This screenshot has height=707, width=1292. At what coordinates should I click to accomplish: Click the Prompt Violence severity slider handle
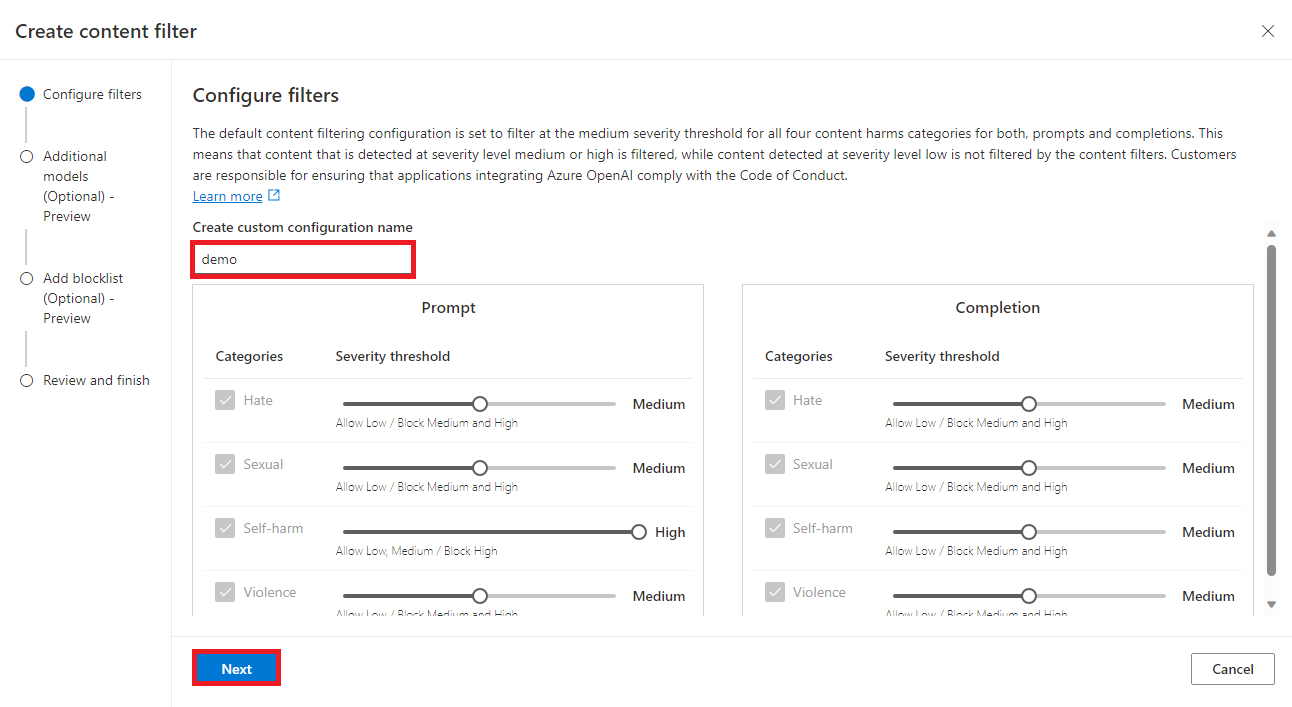(x=480, y=596)
